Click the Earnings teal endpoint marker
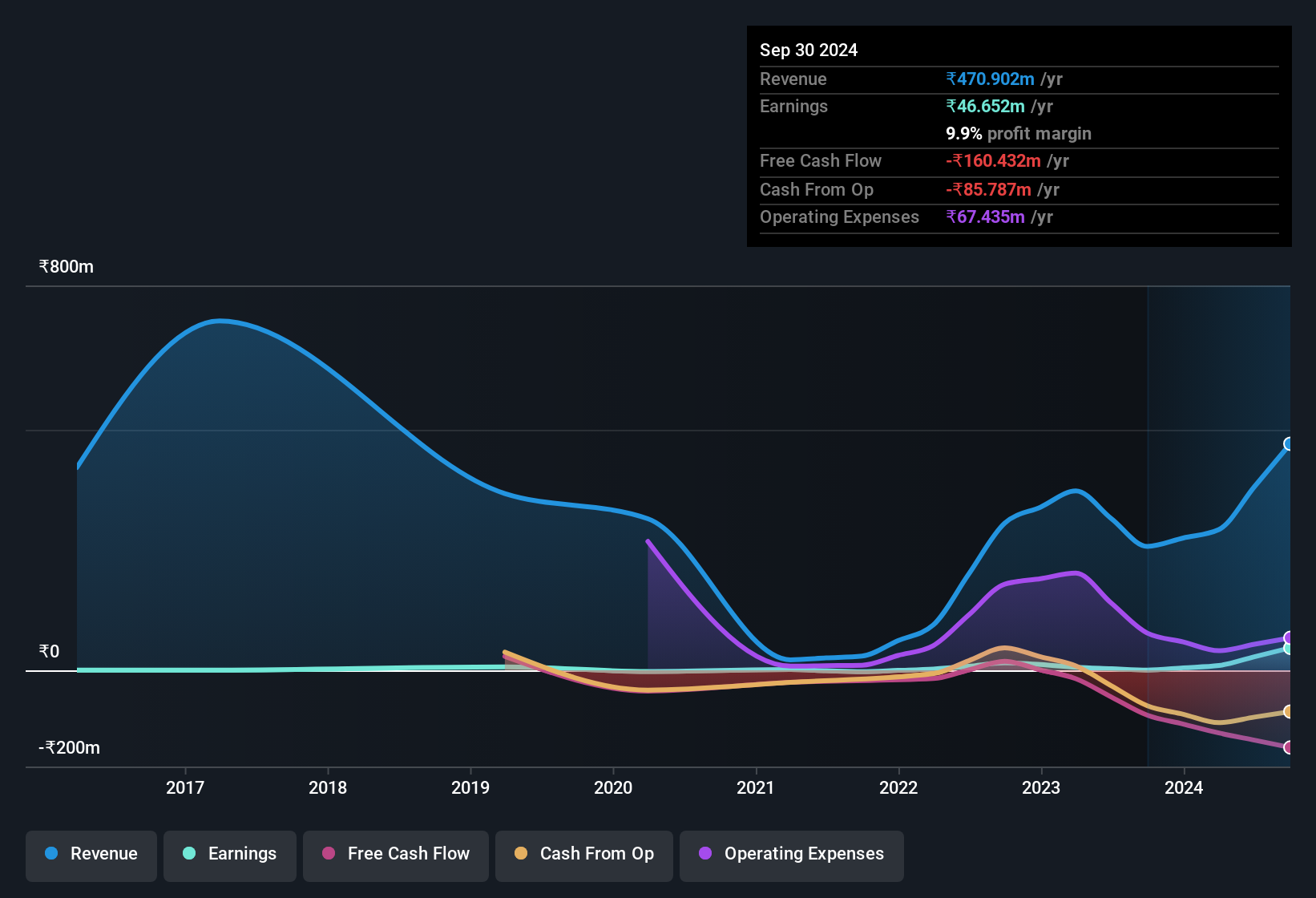Screen dimensions: 1316x898 tap(1289, 648)
